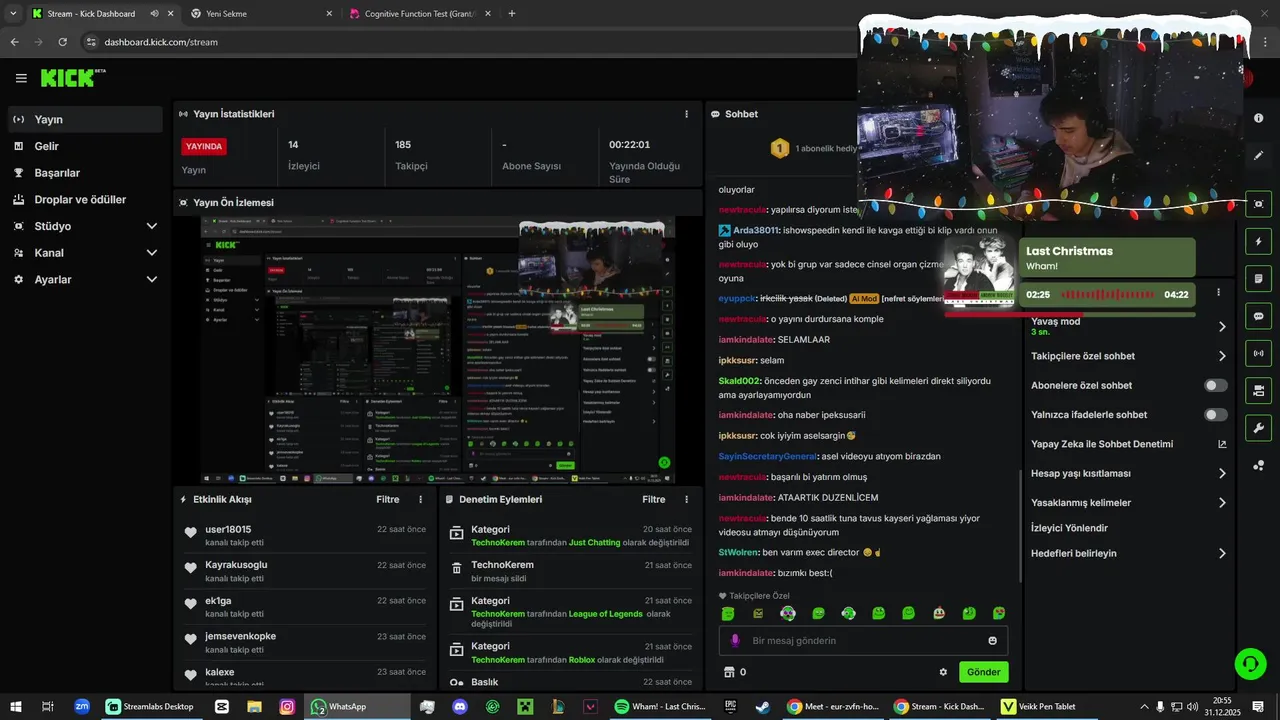Open Yayın İstatistikleri three-dot menu
Viewport: 1280px width, 720px height.
tap(686, 114)
